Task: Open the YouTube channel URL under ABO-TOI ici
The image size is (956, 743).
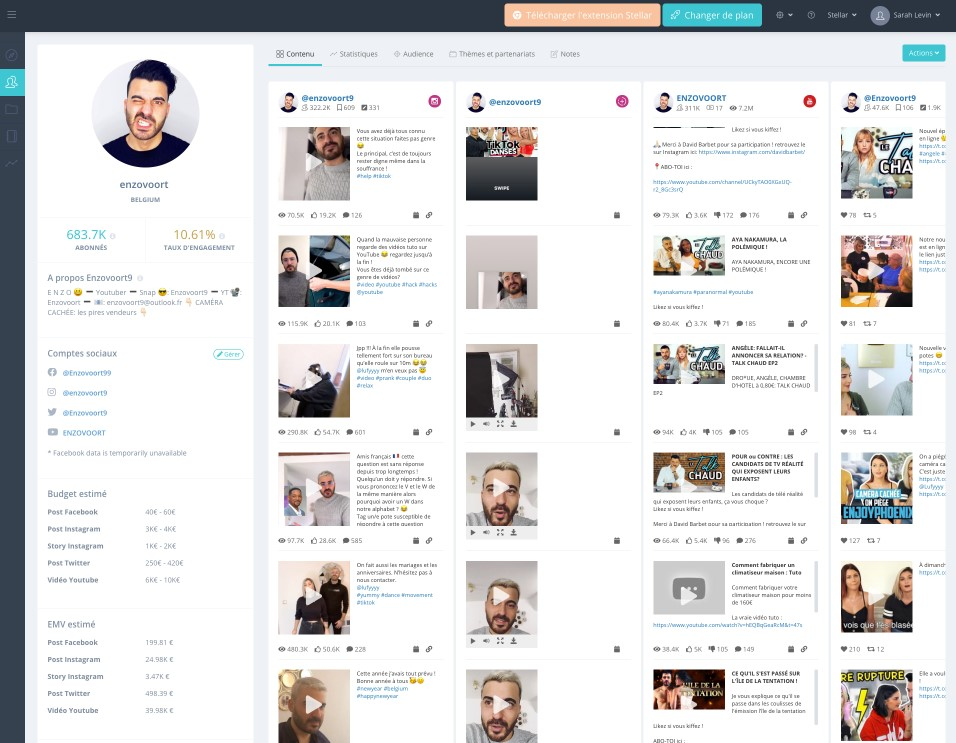Action: tap(722, 186)
